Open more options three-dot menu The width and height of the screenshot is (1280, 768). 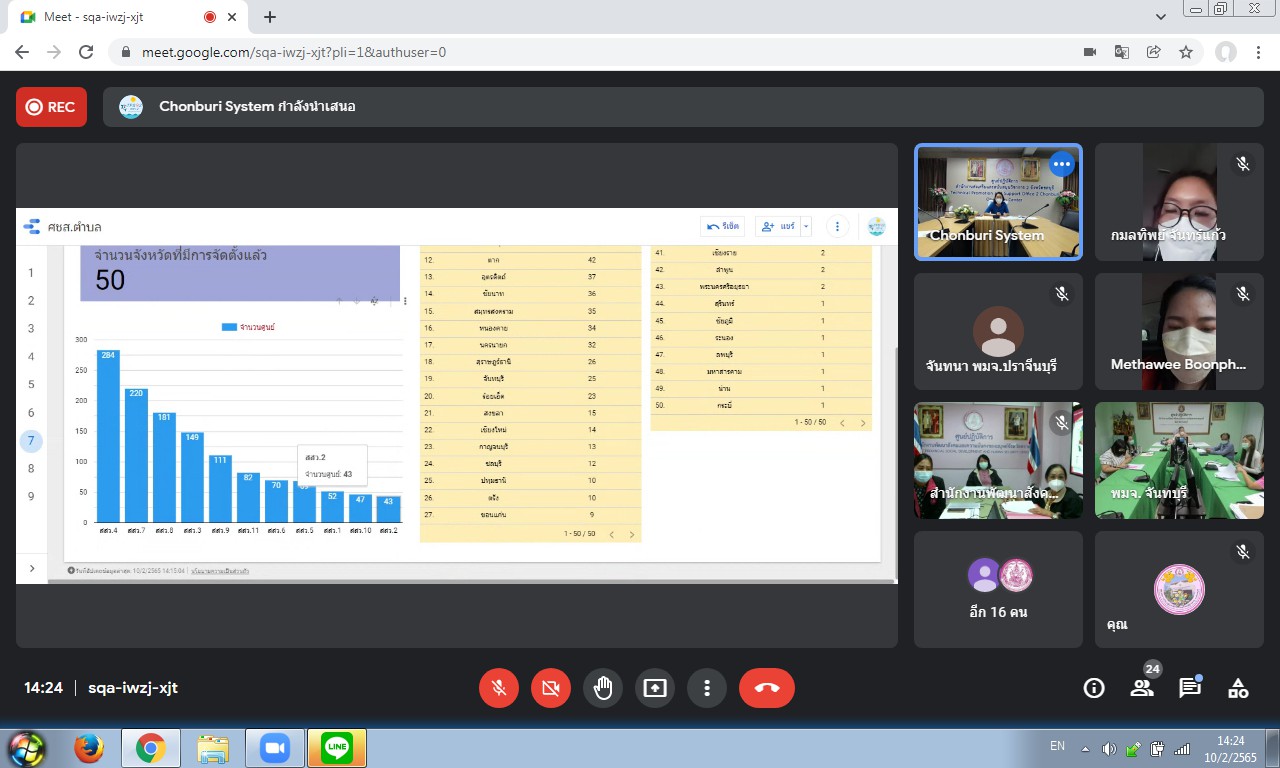pyautogui.click(x=707, y=688)
